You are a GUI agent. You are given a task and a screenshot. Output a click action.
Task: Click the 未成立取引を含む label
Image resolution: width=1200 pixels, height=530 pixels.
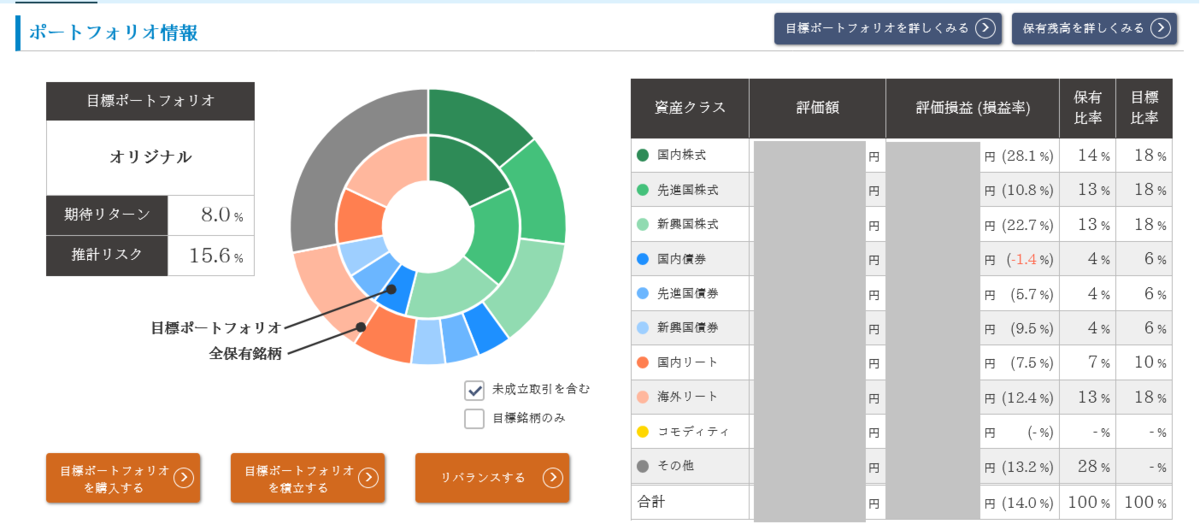tap(541, 389)
